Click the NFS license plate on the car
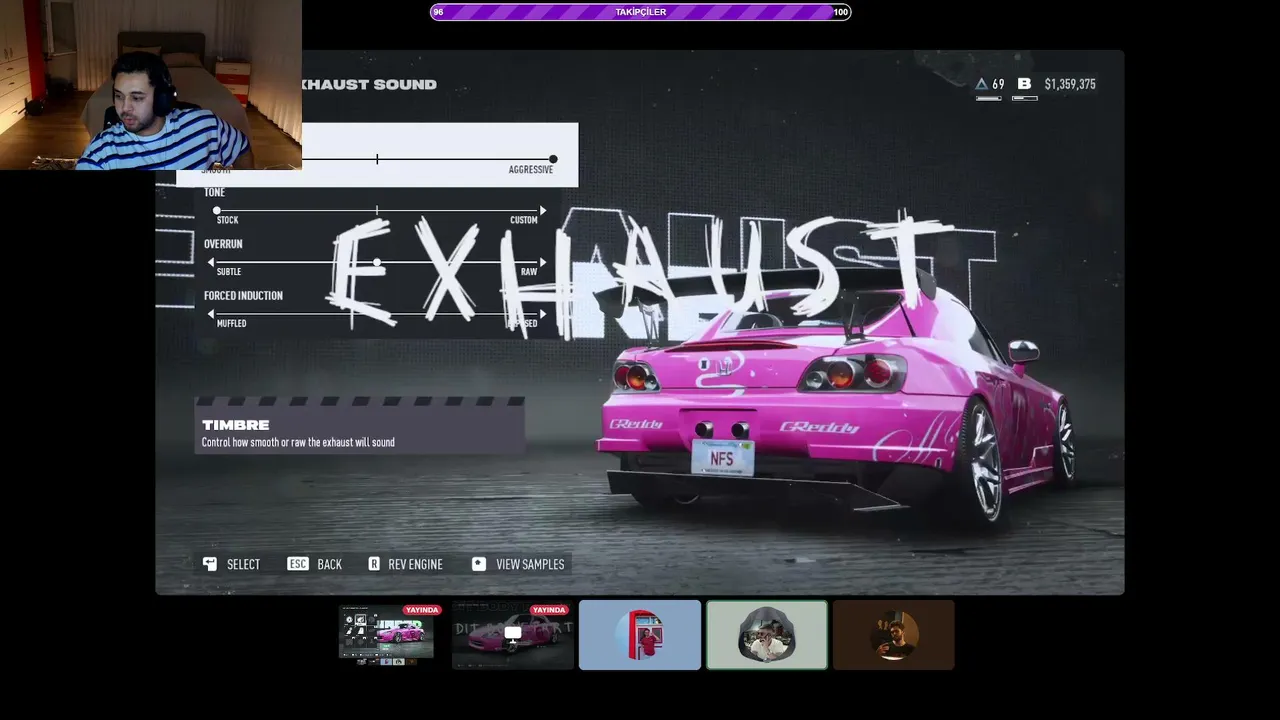 722,458
